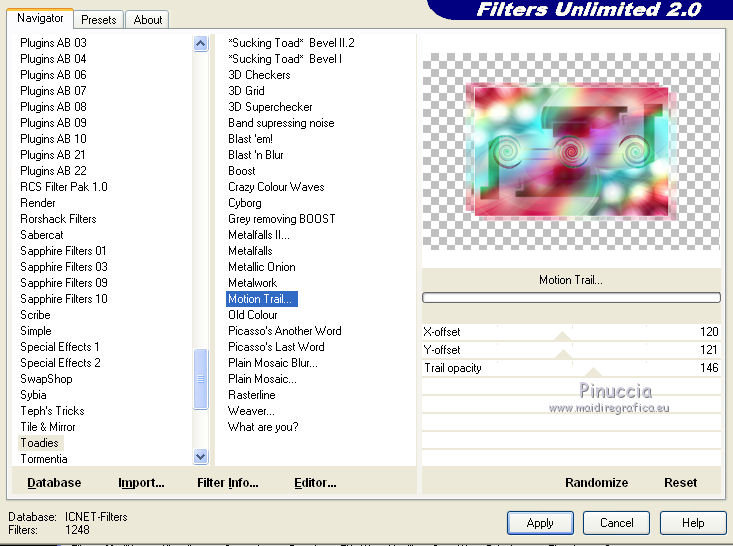Choose the 3D Grid filter
Viewport: 733px width, 546px height.
click(x=246, y=91)
